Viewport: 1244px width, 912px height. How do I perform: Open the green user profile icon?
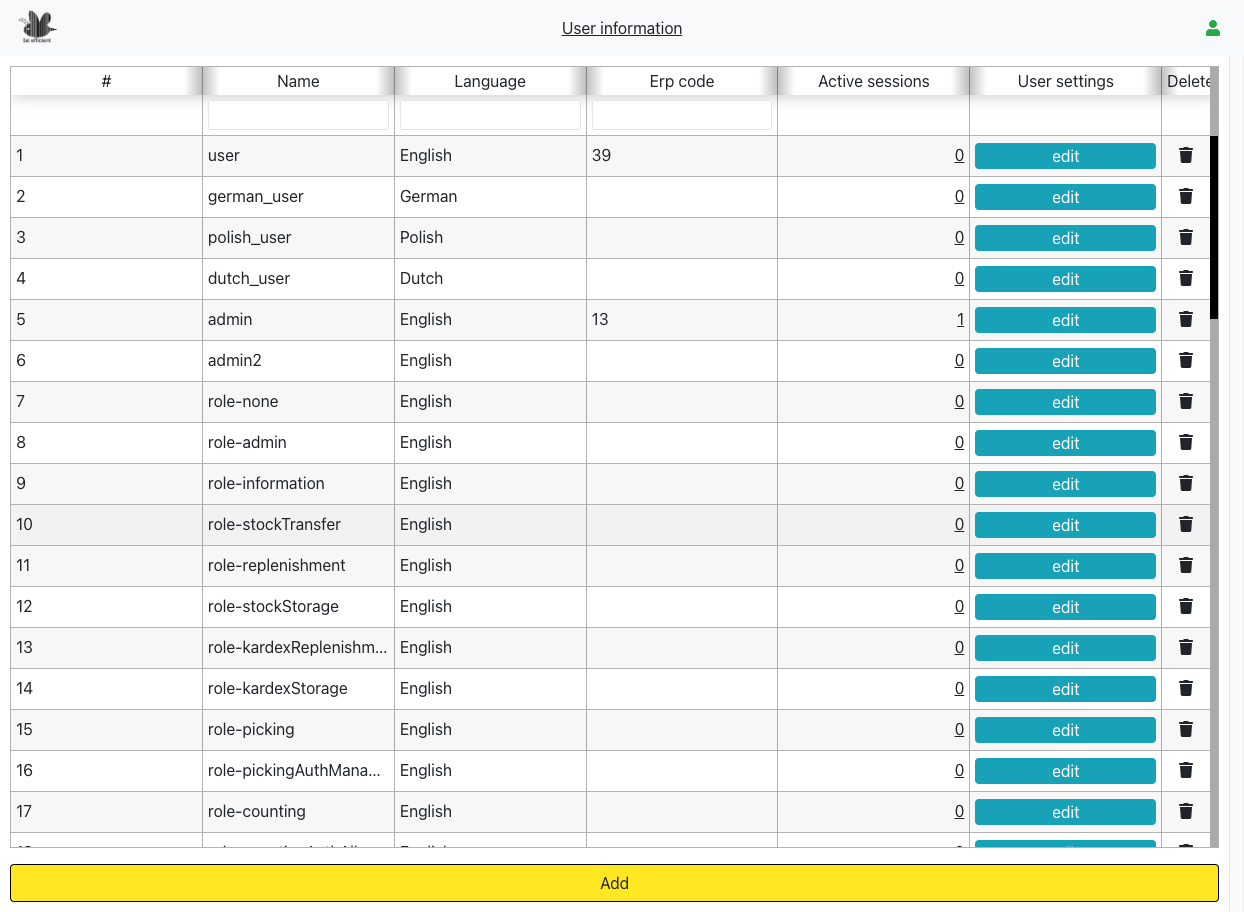pos(1213,28)
